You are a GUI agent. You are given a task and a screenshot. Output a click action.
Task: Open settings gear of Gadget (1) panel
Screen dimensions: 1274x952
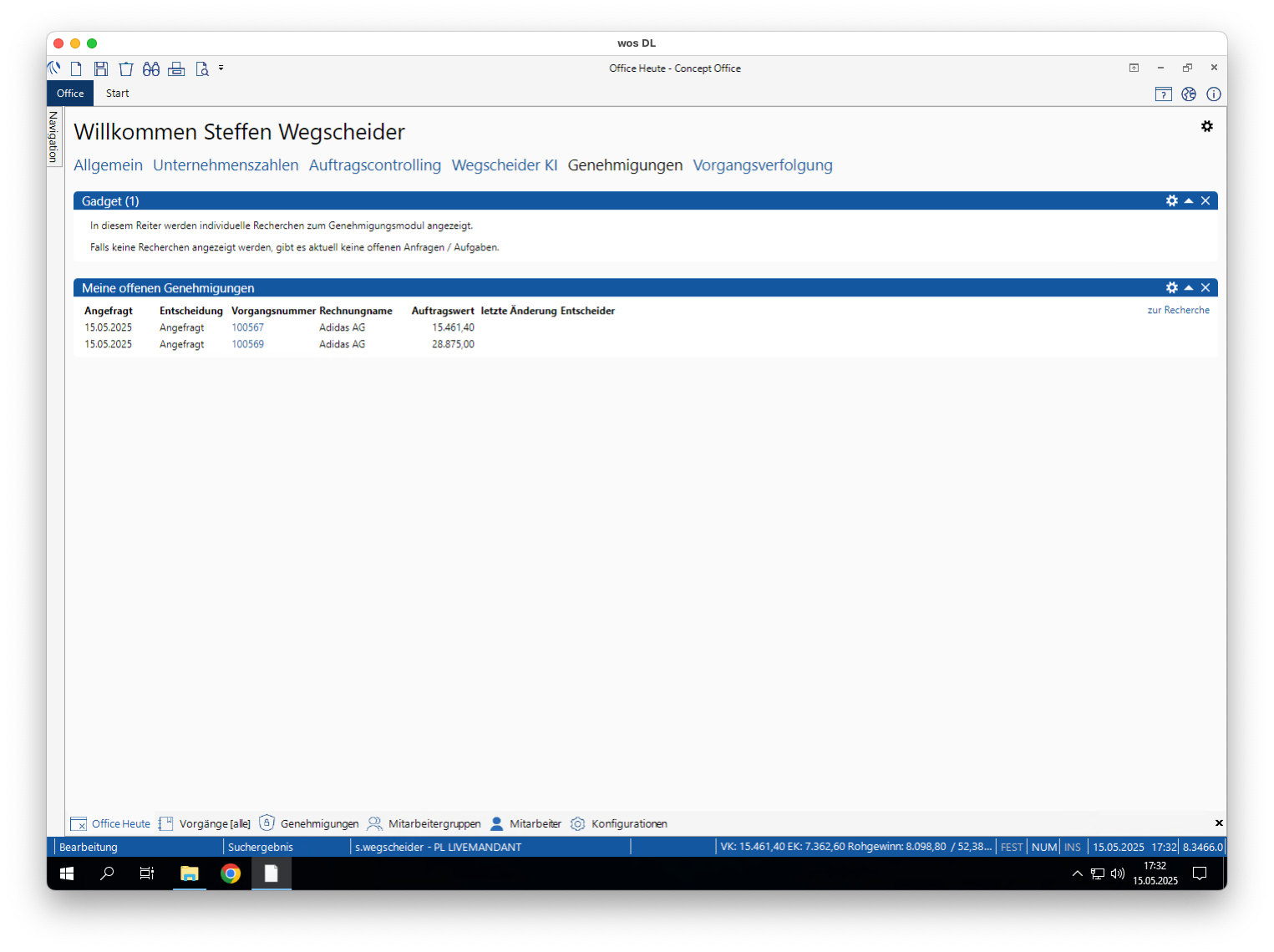click(1172, 200)
